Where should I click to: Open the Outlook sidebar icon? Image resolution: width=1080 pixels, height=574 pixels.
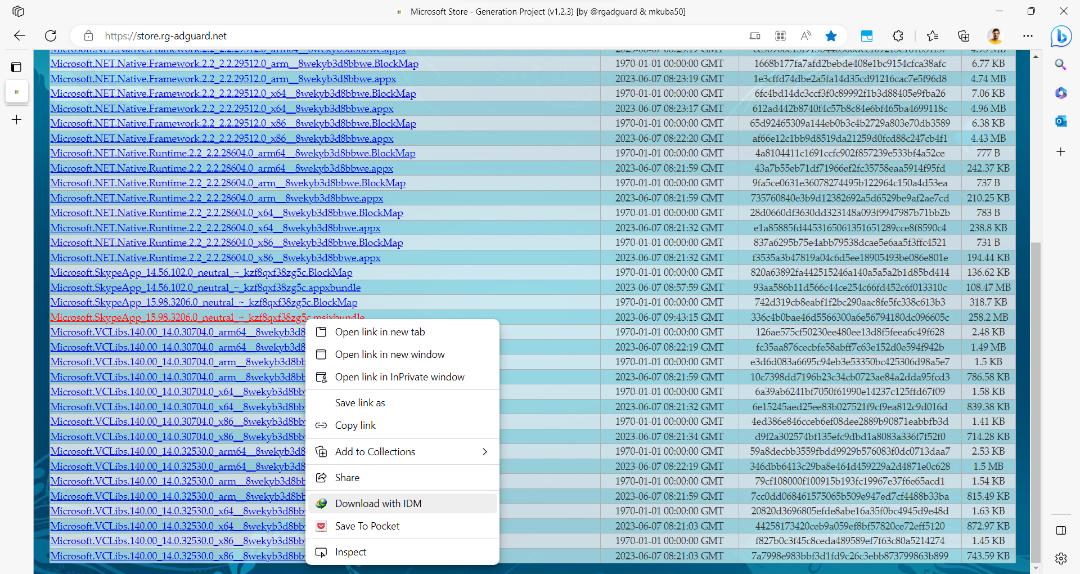click(x=1061, y=121)
